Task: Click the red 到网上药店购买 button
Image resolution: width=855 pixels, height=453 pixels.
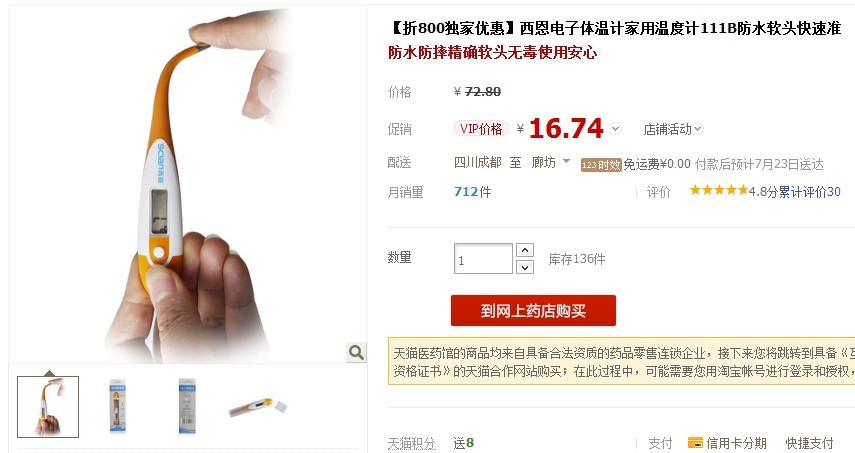Action: pyautogui.click(x=533, y=311)
